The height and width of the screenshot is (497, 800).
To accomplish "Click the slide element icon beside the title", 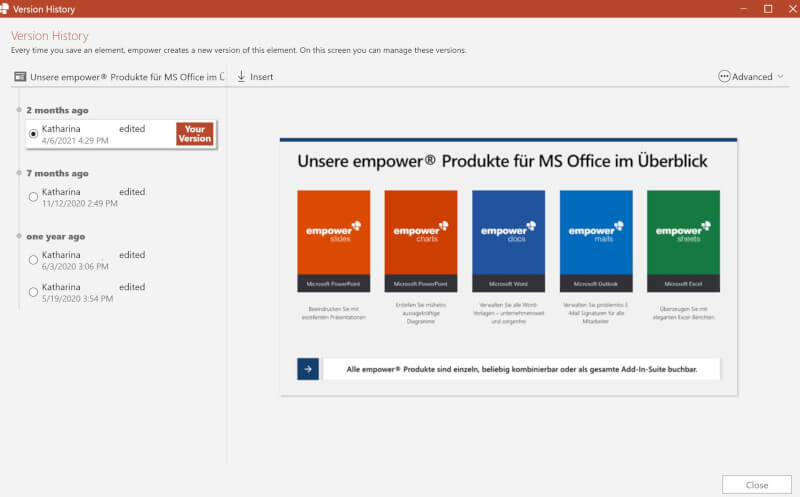I will click(x=20, y=77).
